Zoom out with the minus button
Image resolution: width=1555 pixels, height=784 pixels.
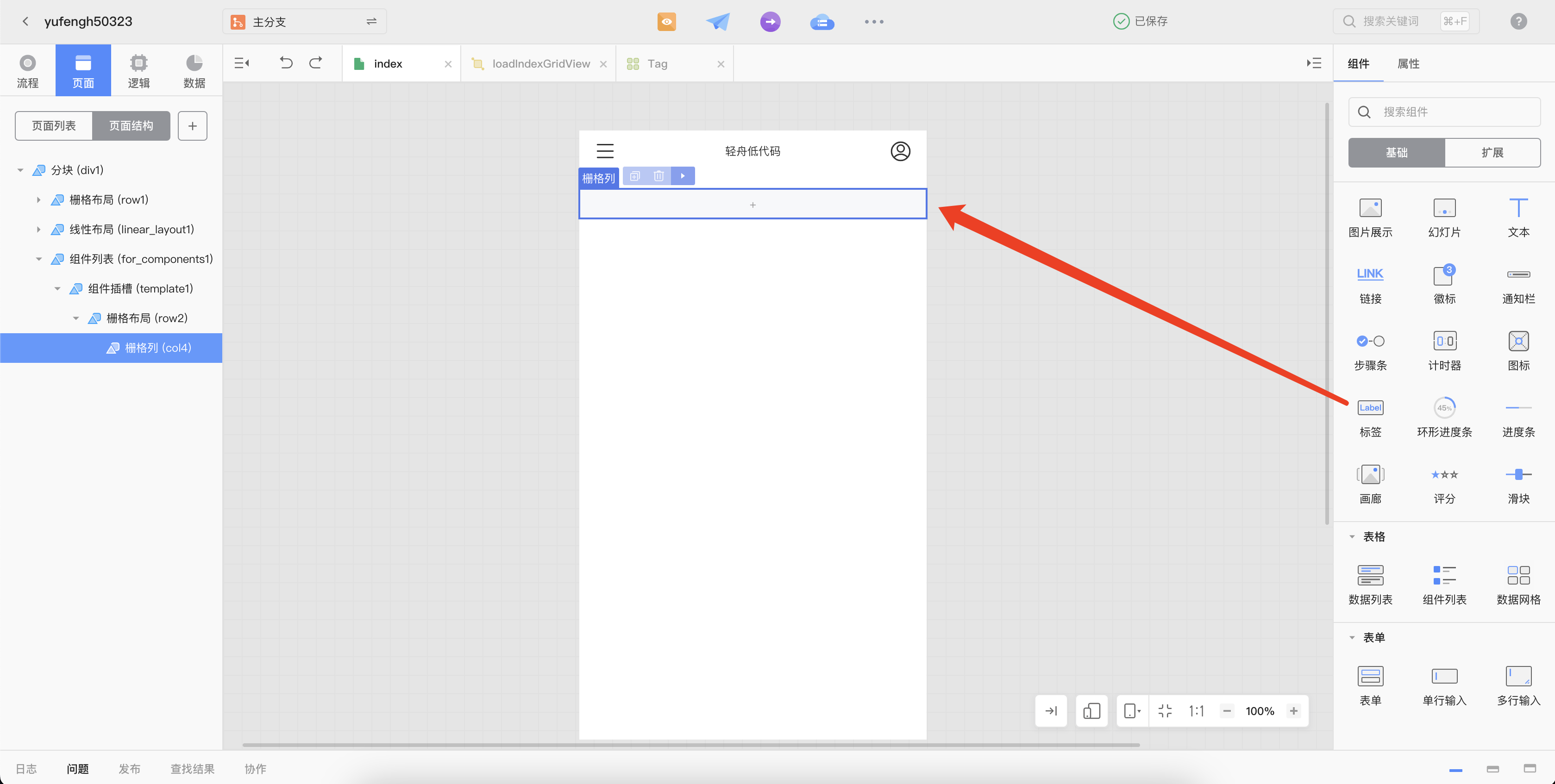tap(1227, 711)
